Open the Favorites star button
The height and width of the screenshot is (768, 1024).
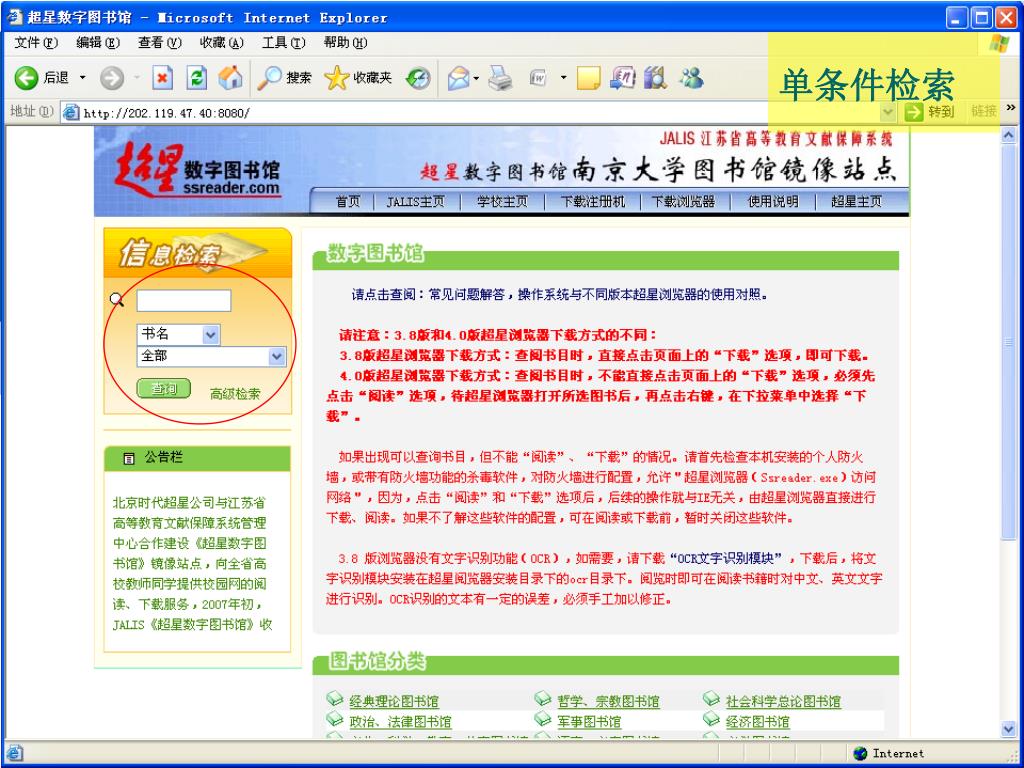click(358, 78)
